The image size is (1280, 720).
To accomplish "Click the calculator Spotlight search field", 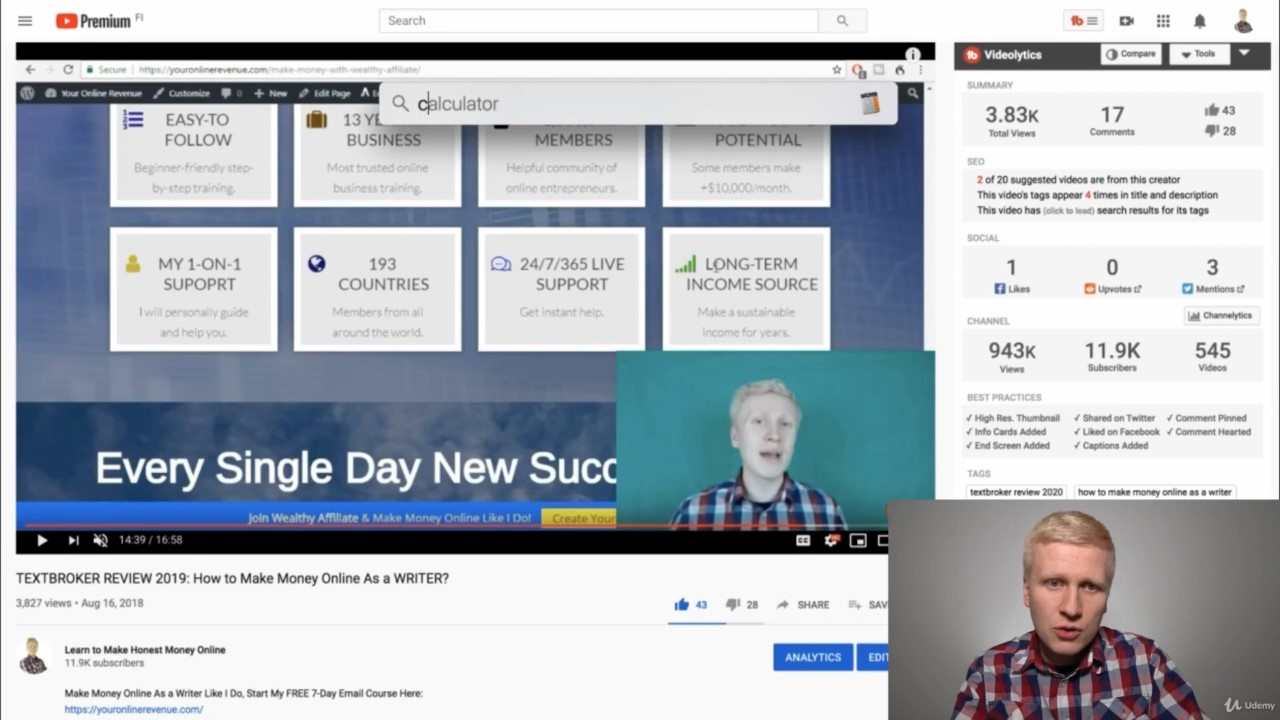I will point(637,103).
